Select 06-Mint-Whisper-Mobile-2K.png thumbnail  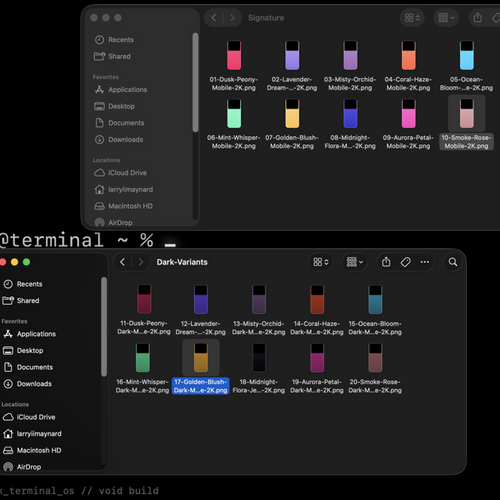234,114
